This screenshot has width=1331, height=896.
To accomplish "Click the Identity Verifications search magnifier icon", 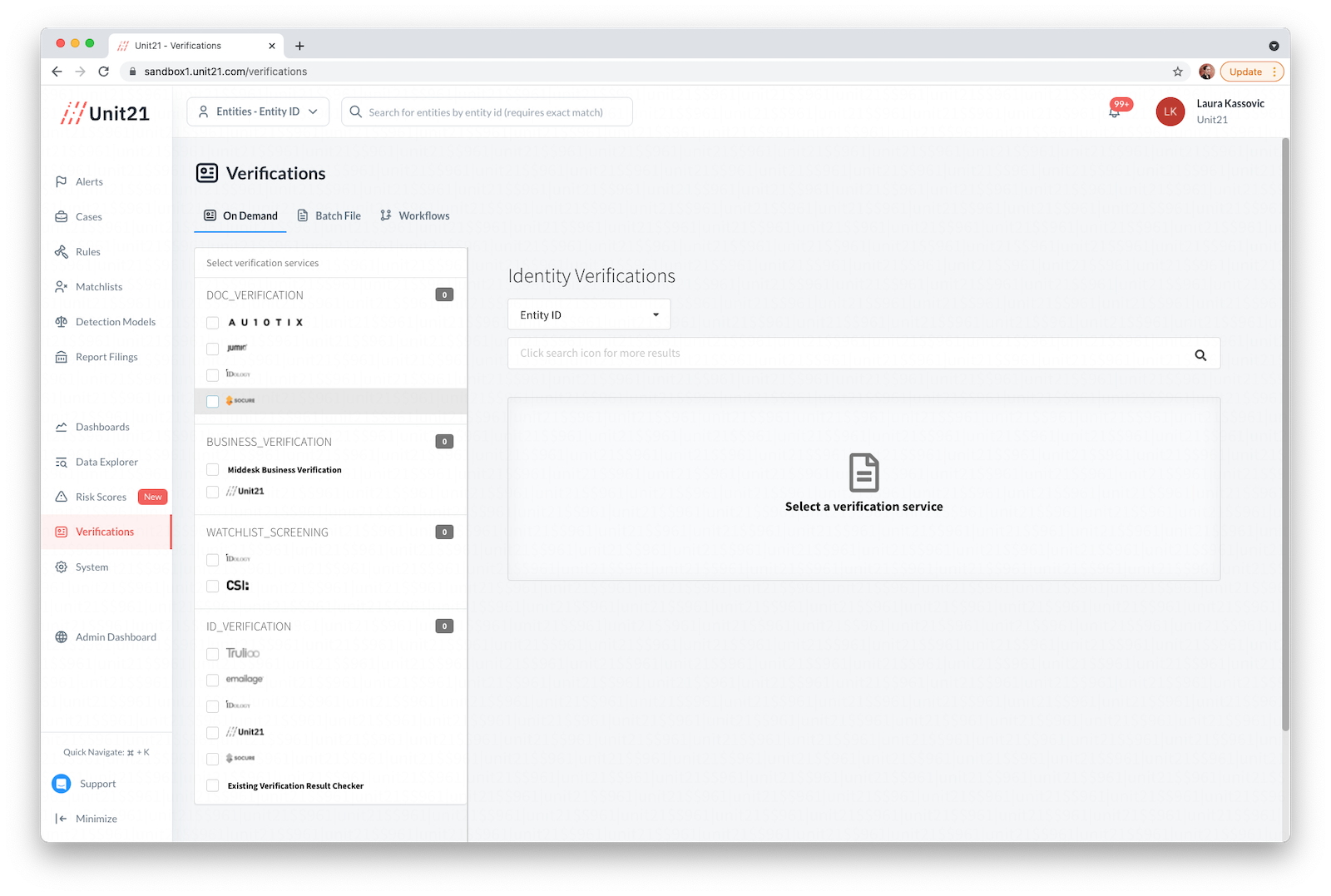I will click(1200, 354).
